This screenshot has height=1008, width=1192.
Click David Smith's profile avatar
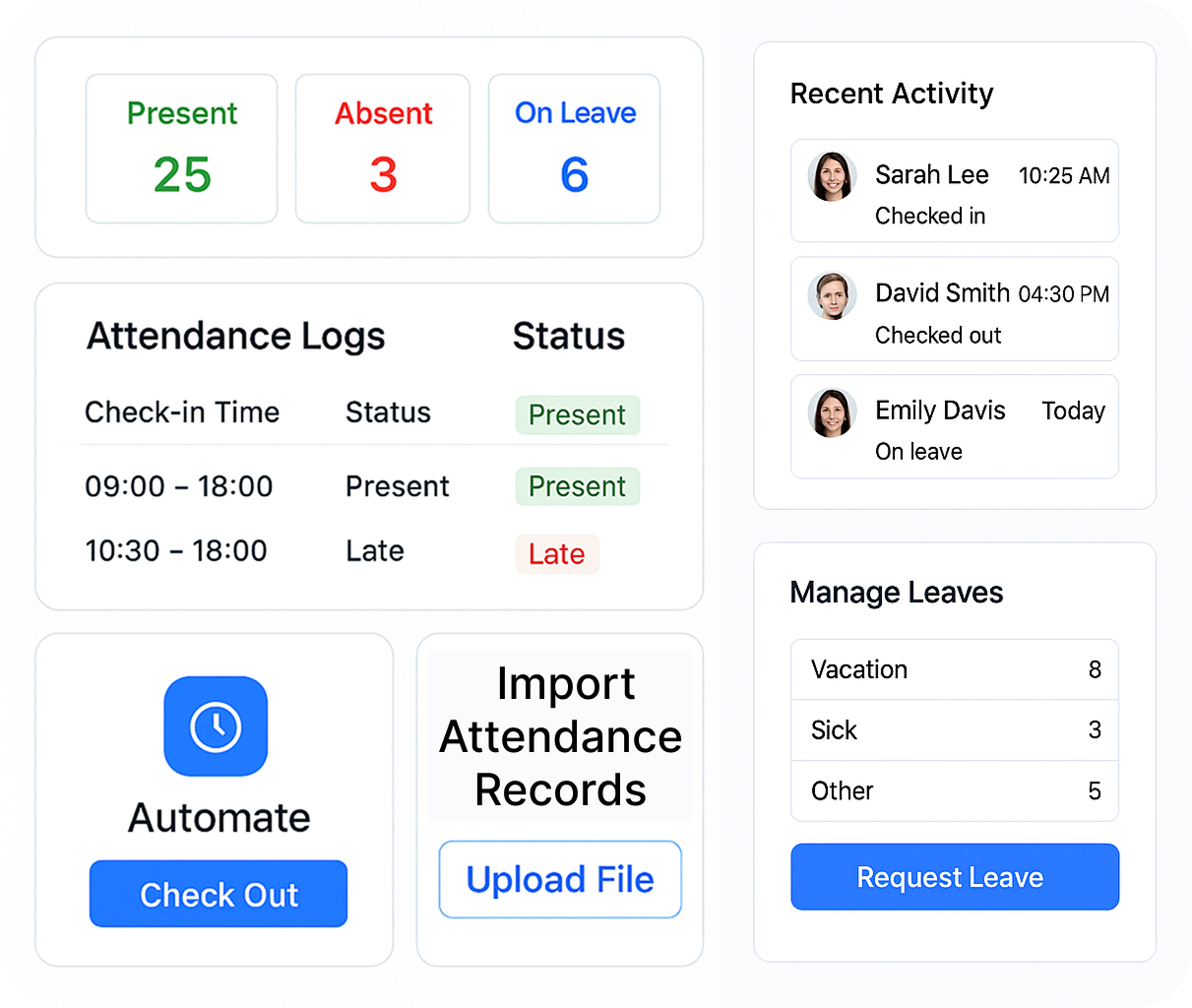pyautogui.click(x=832, y=296)
